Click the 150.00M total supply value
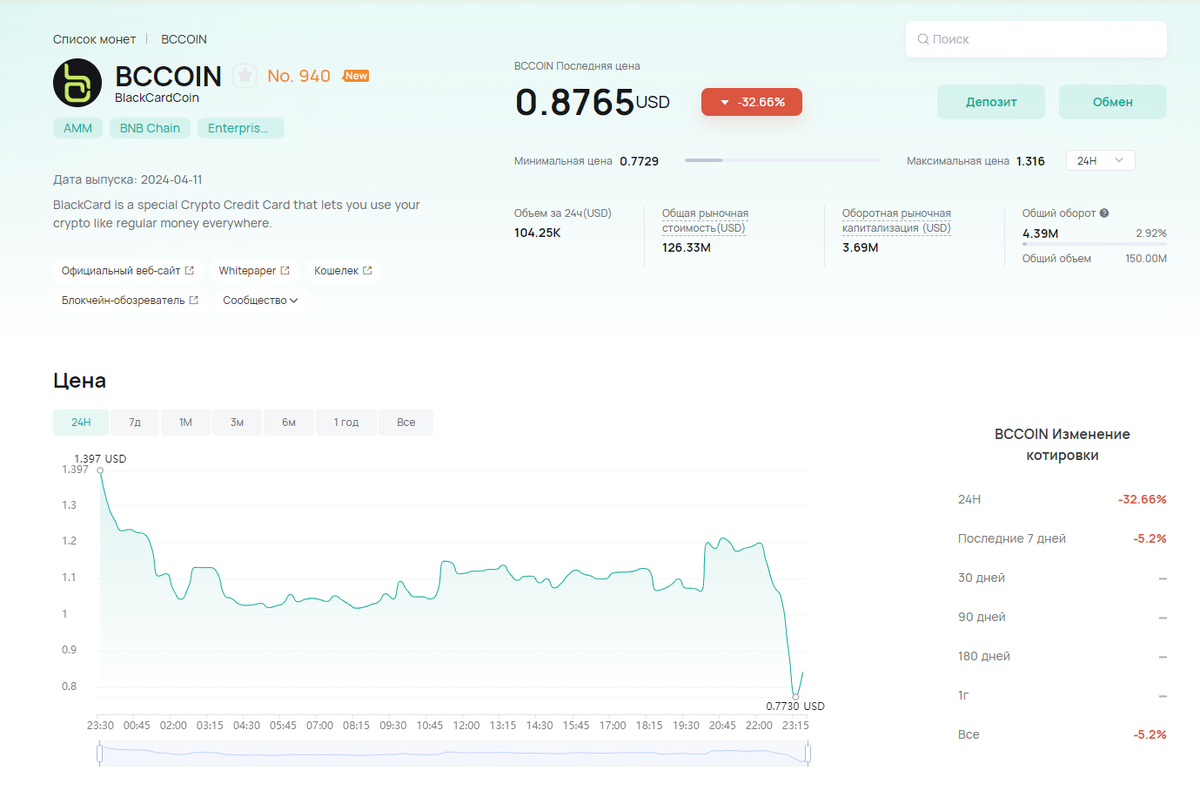 coord(1146,258)
